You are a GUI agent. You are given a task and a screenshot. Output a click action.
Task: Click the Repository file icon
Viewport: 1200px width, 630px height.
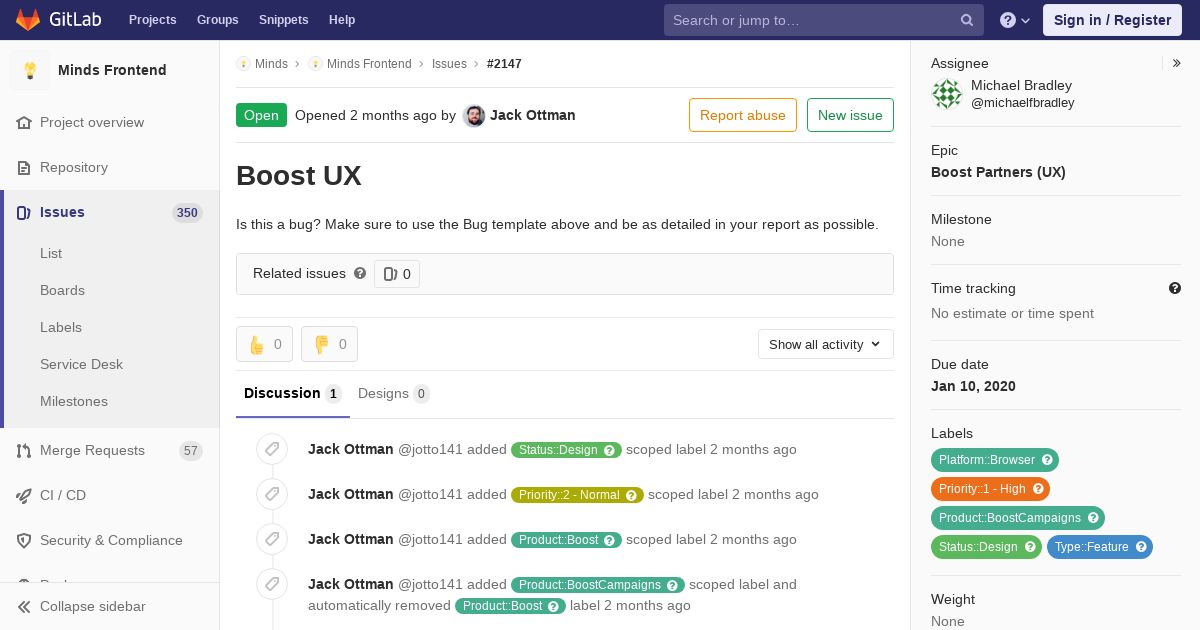pos(24,167)
